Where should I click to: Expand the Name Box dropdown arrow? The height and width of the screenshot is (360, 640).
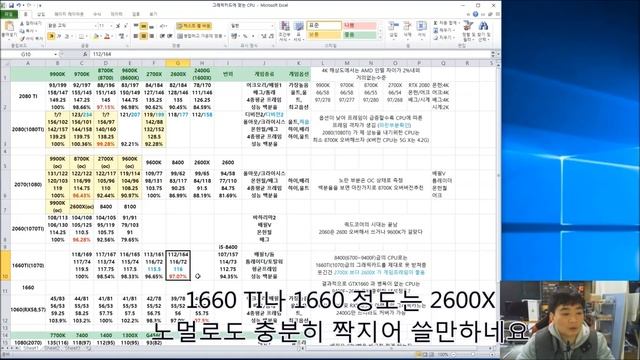(x=56, y=54)
